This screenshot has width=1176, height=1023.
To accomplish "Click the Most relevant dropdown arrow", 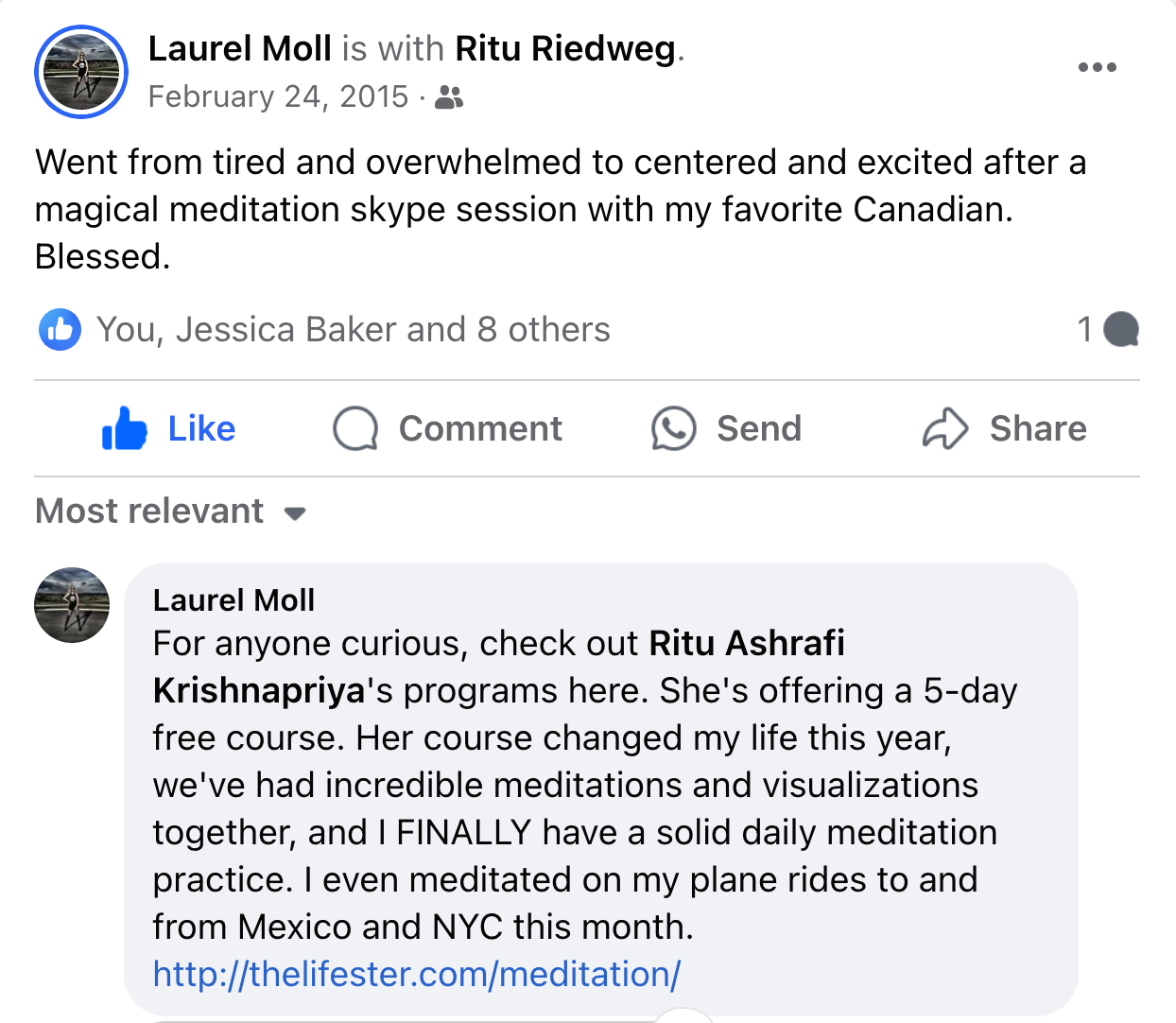I will [295, 513].
